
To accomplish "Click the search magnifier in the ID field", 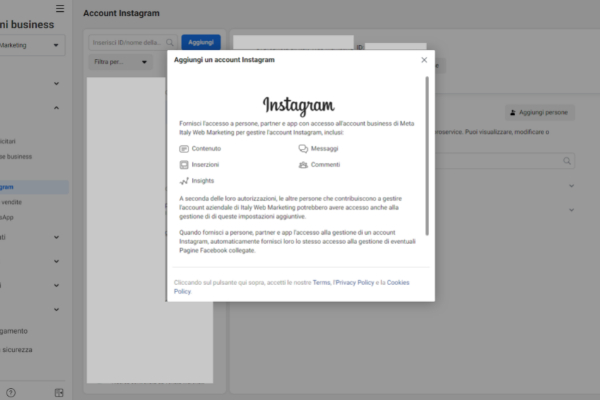I will tap(171, 43).
